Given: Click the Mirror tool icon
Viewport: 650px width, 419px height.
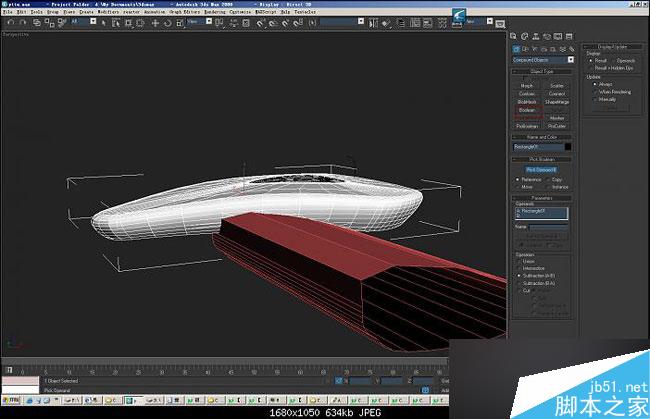Looking at the screenshot, I should (373, 23).
